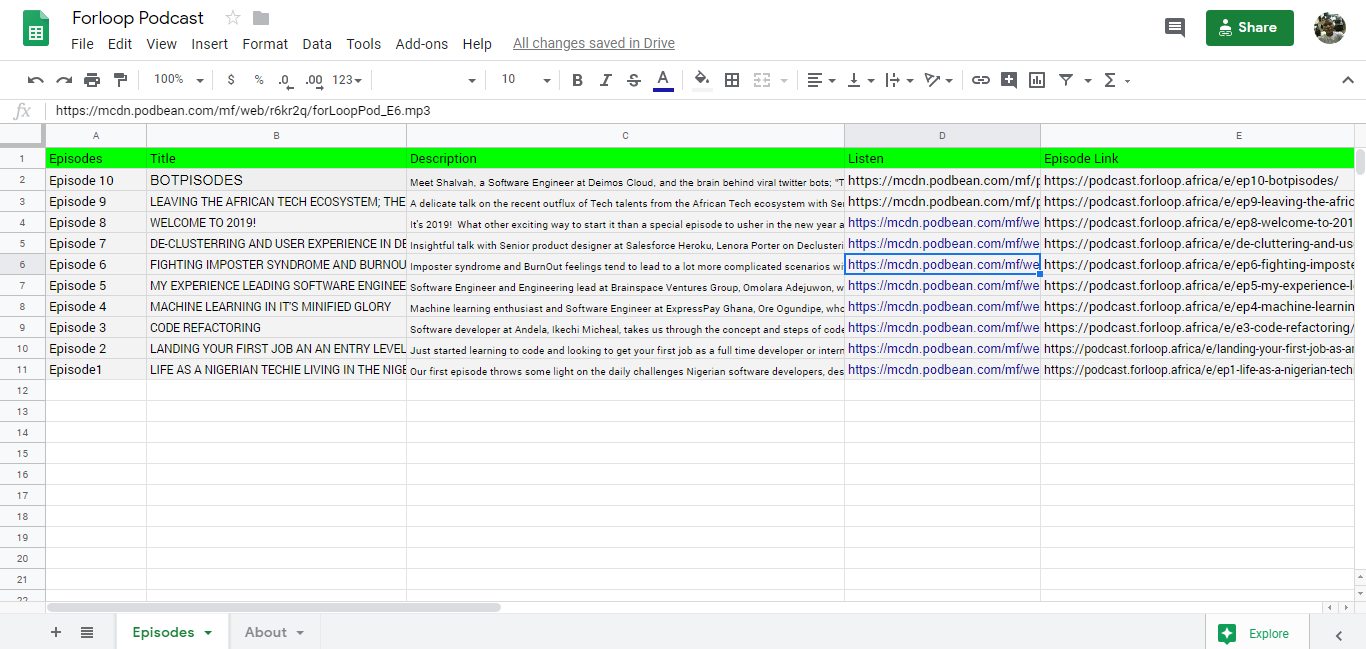Click the Create a filter icon
Screen dimensions: 1366x649
(1066, 80)
